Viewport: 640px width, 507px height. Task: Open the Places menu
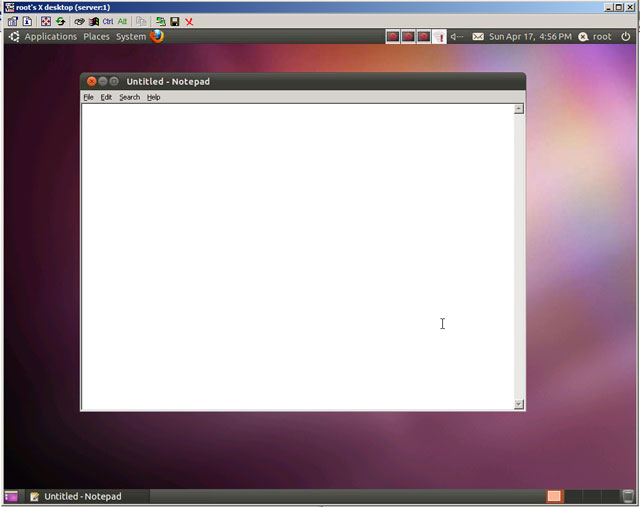[x=96, y=37]
